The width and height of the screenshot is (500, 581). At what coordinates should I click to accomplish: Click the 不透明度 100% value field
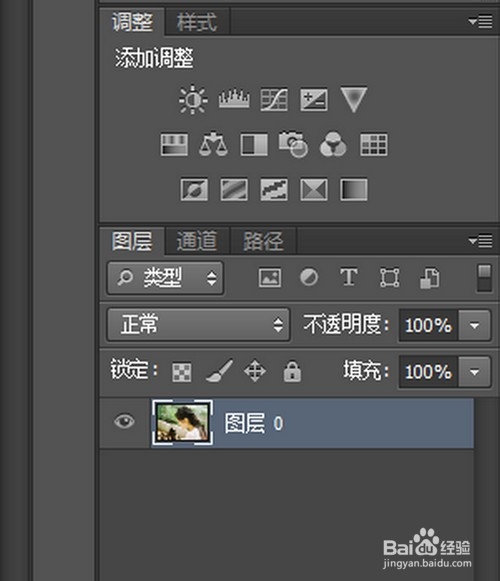tap(428, 326)
